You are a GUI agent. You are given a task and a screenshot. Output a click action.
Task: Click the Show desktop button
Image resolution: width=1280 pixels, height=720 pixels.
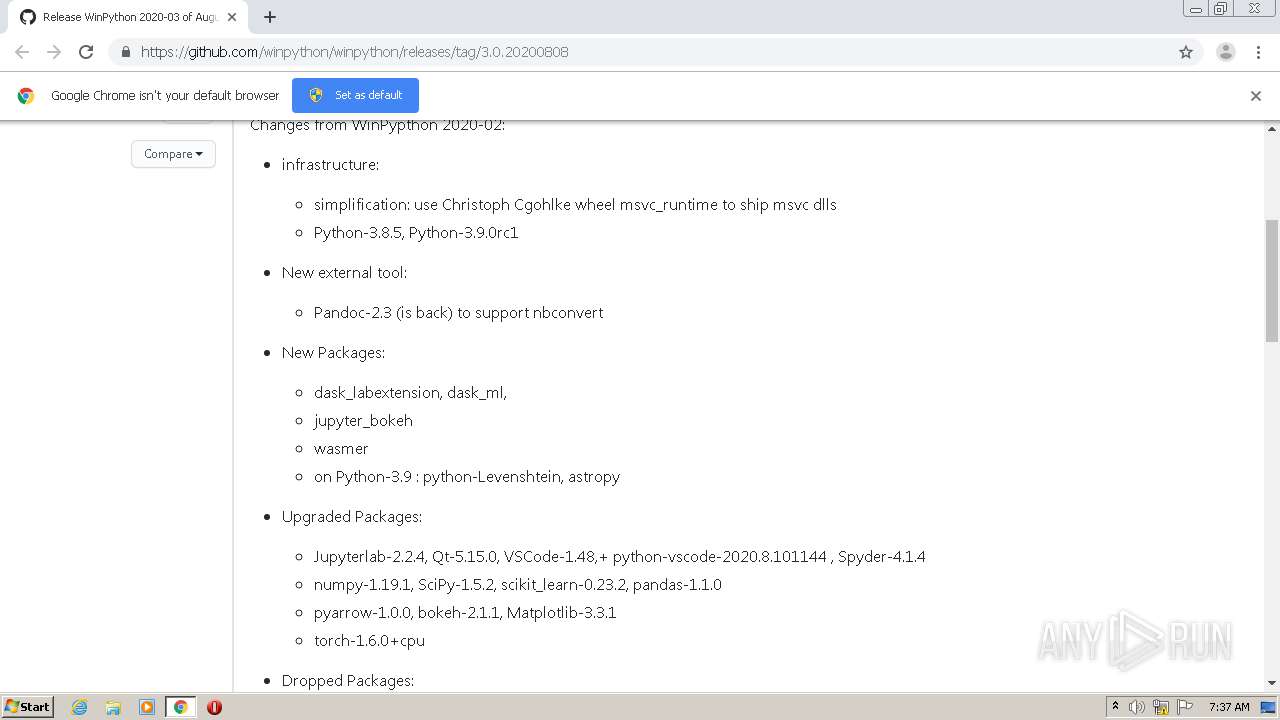1269,707
